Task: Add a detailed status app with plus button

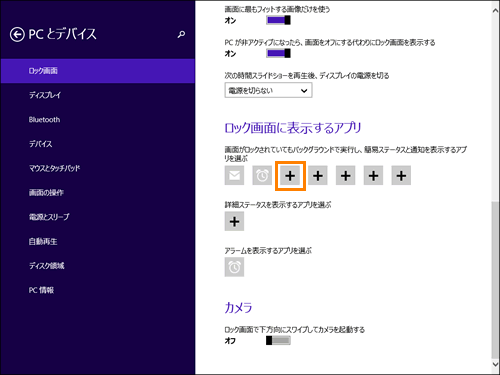Action: 234,221
